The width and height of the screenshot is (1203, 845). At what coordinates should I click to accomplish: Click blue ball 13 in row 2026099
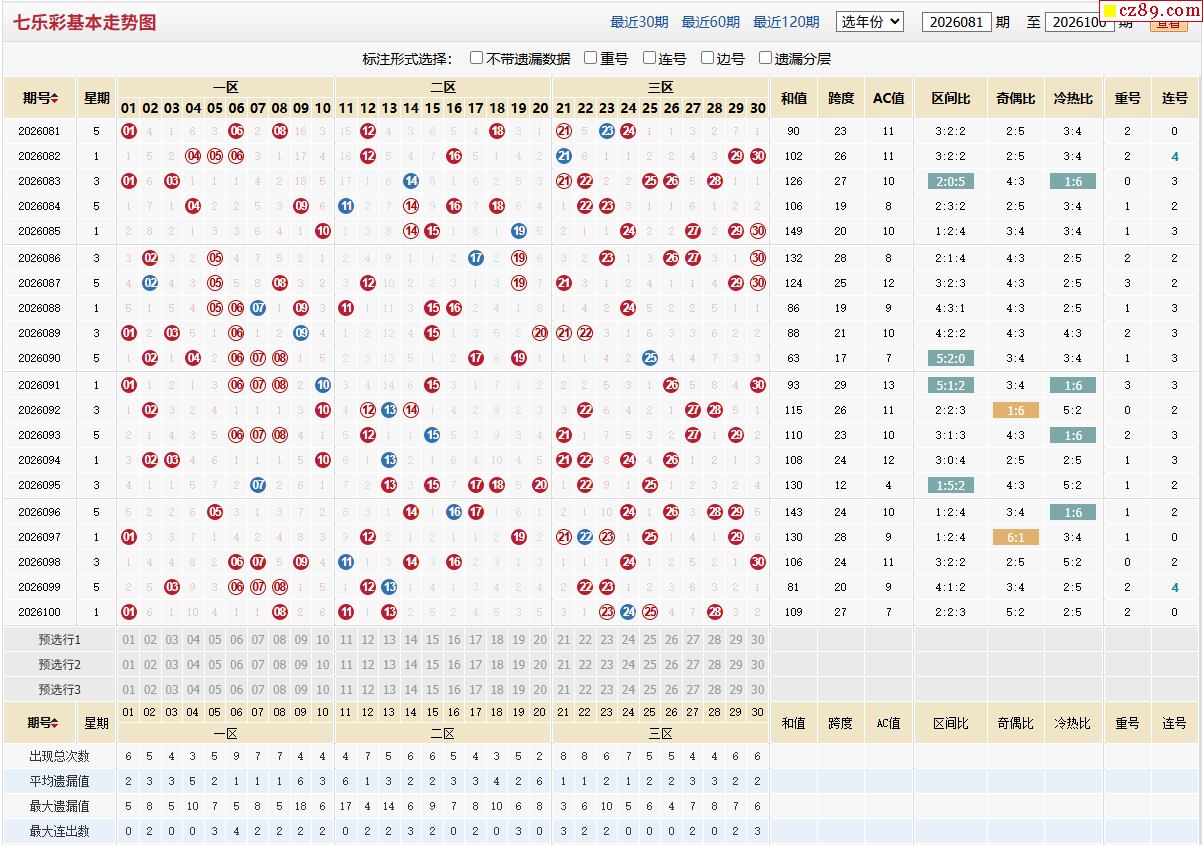click(389, 587)
